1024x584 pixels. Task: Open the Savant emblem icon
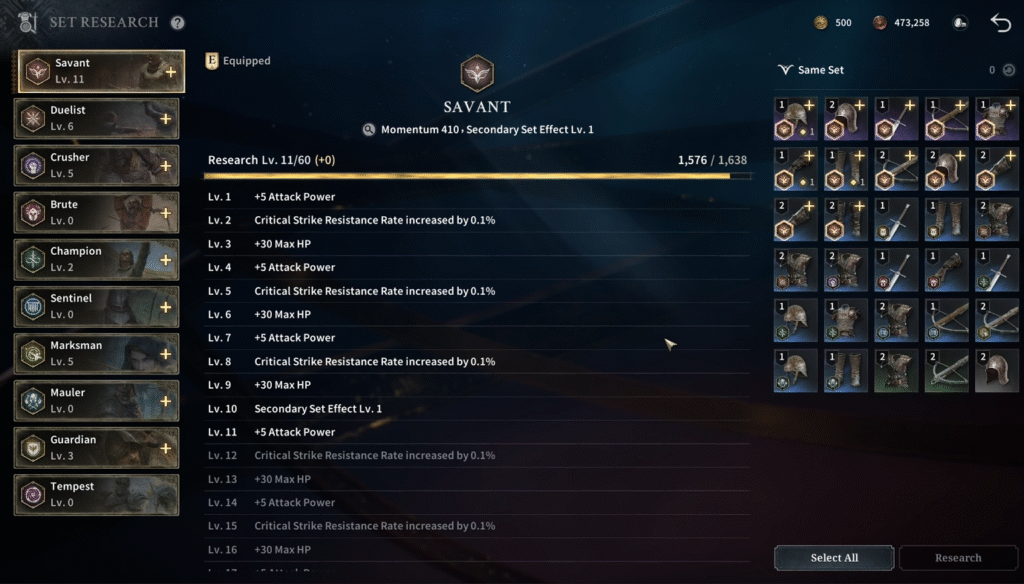pos(477,73)
